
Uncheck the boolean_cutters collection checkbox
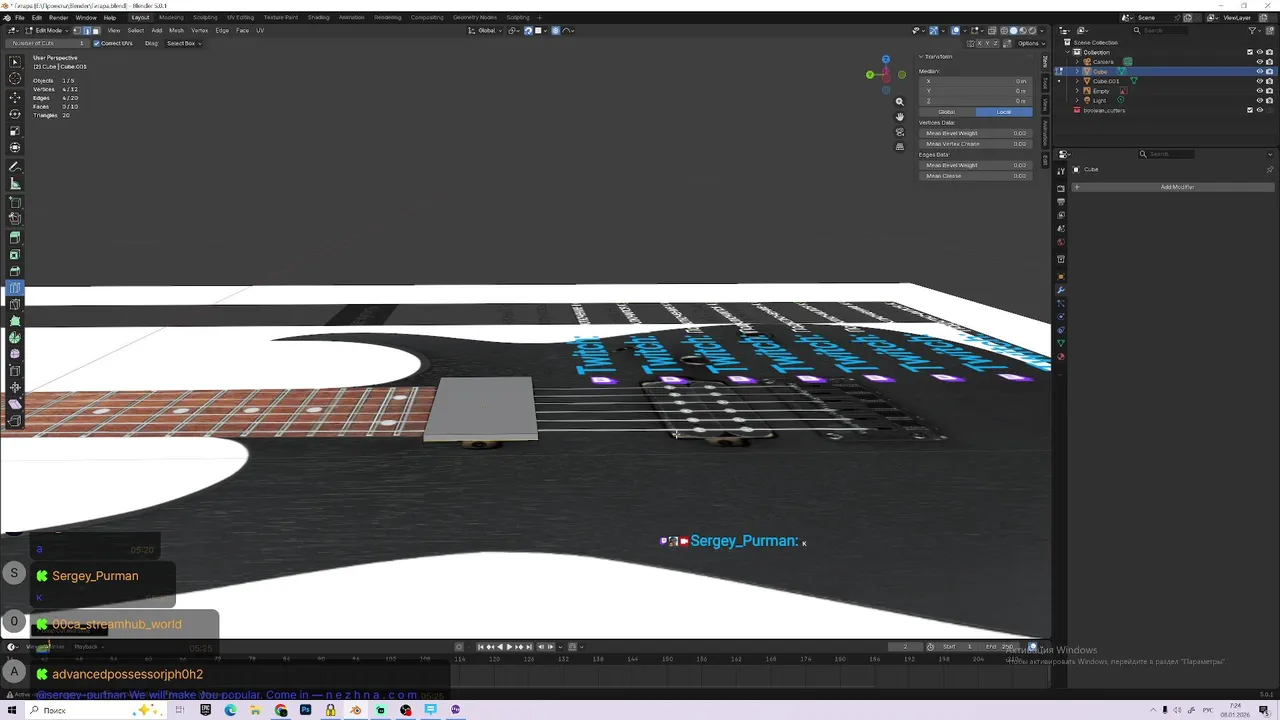coord(1250,110)
